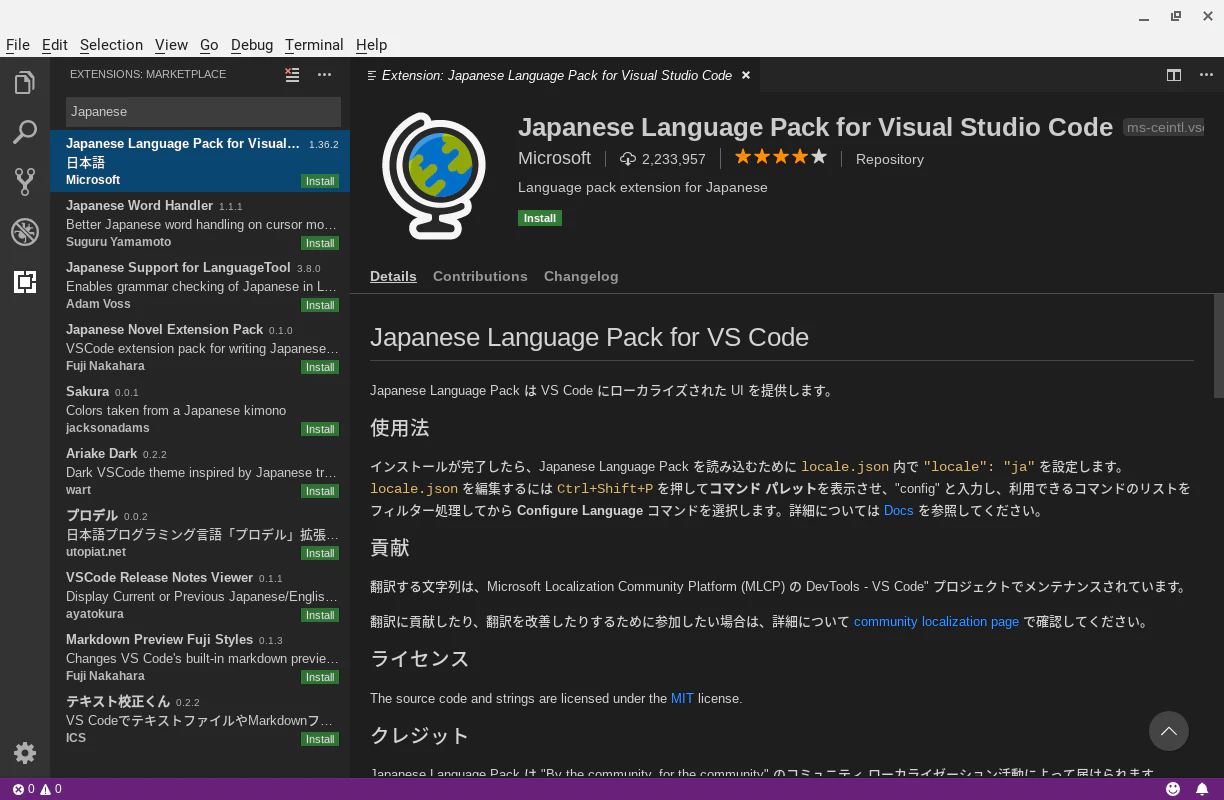The height and width of the screenshot is (800, 1224).
Task: Install the プロデル extension
Action: coord(320,553)
